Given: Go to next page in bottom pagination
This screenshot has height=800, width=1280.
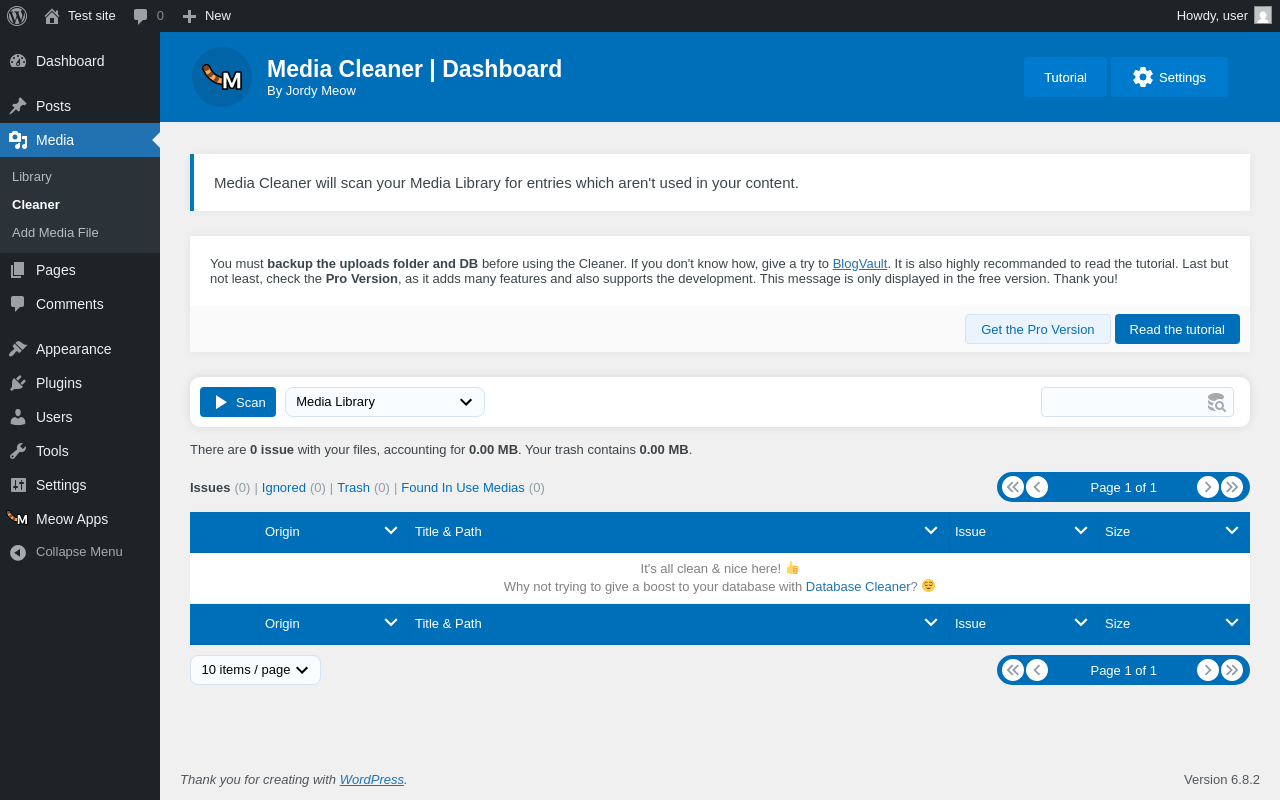Looking at the screenshot, I should point(1208,670).
